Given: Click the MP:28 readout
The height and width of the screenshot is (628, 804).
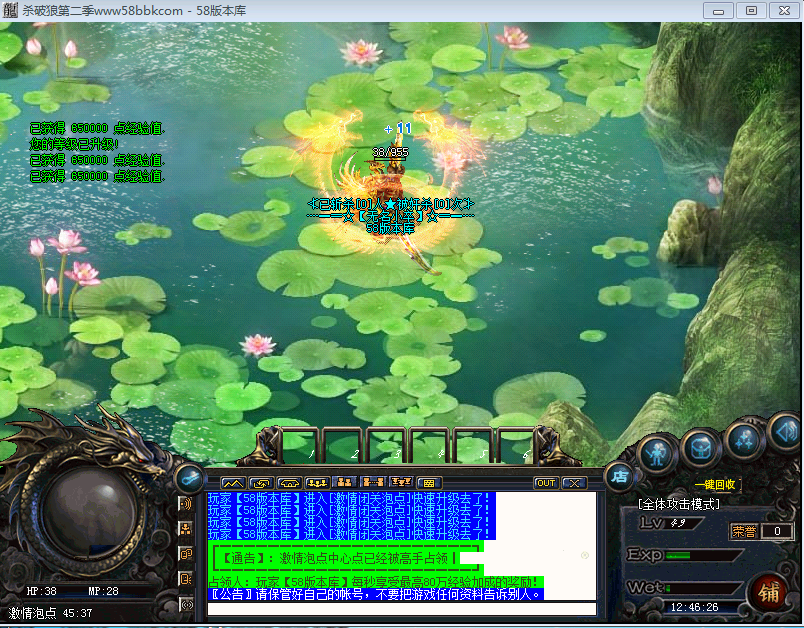Looking at the screenshot, I should 103,591.
